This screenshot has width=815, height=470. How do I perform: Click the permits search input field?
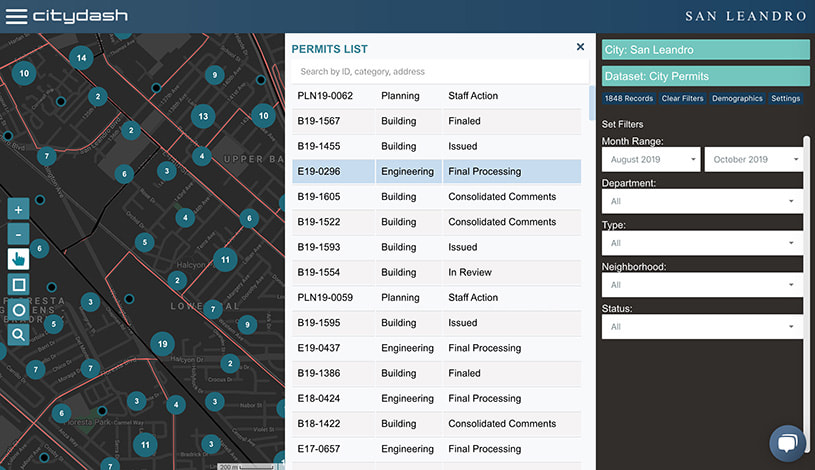(438, 72)
